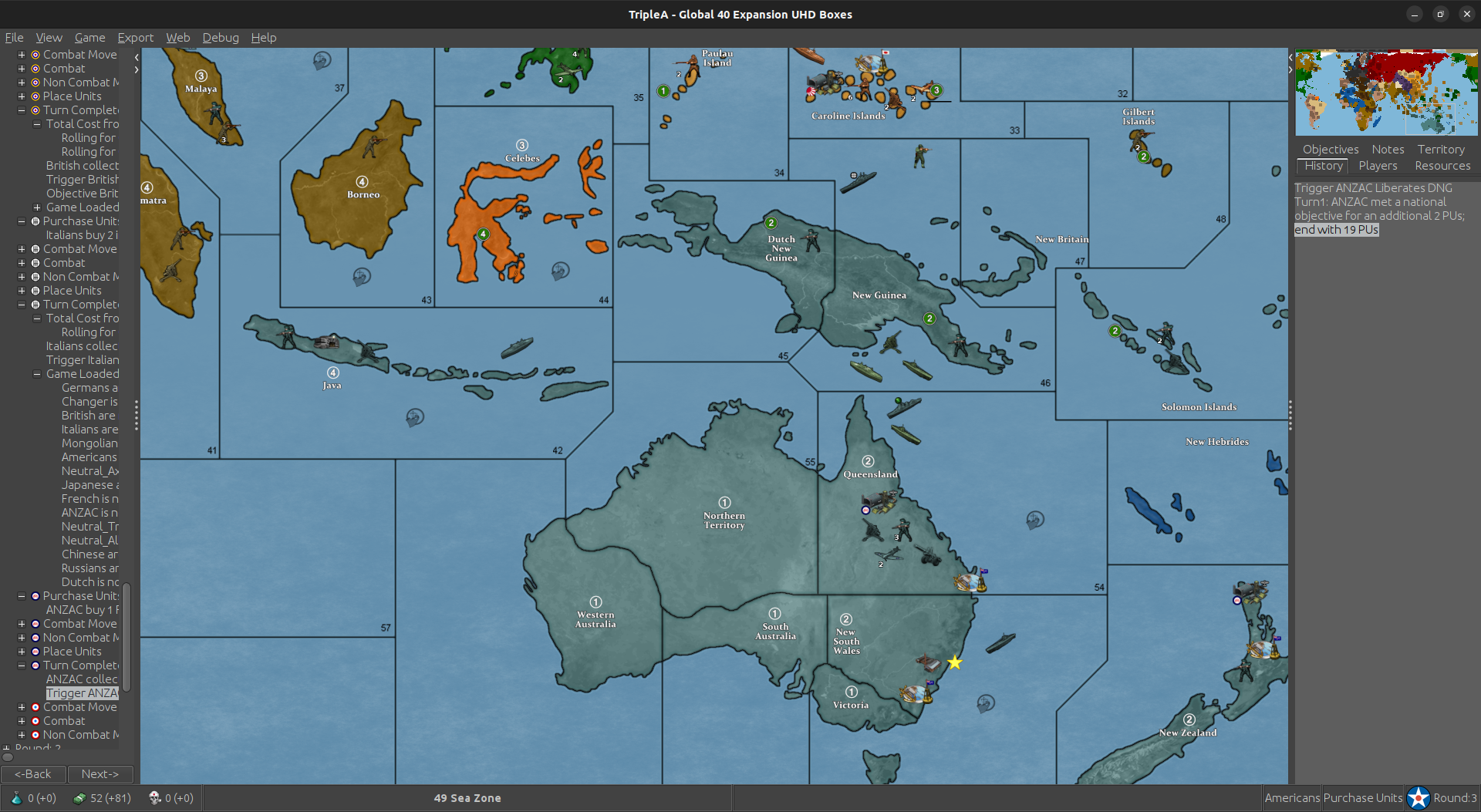
Task: Click the Next-> history button
Action: pos(100,773)
